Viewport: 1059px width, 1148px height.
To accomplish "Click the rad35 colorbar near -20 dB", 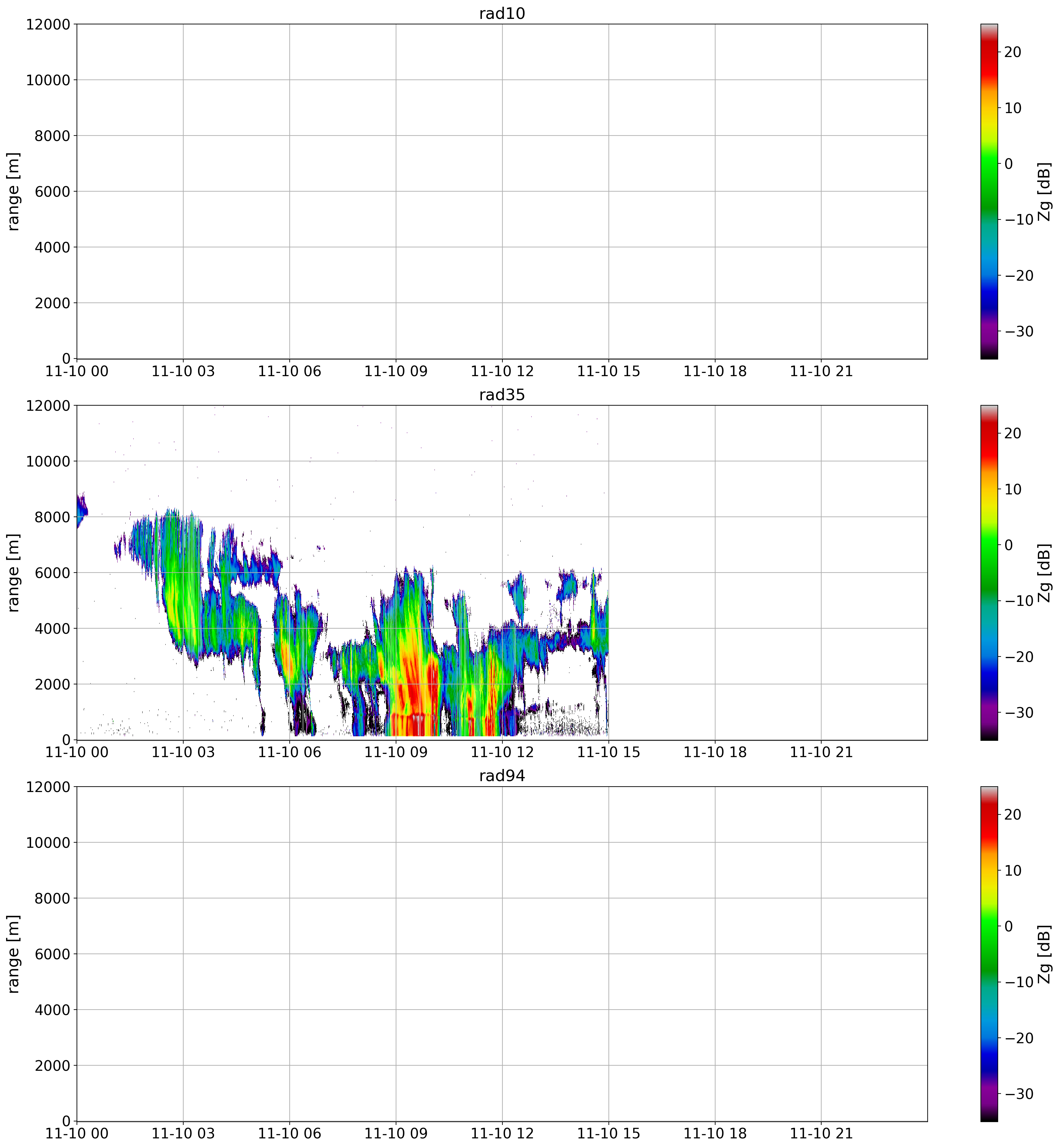I will pyautogui.click(x=989, y=657).
